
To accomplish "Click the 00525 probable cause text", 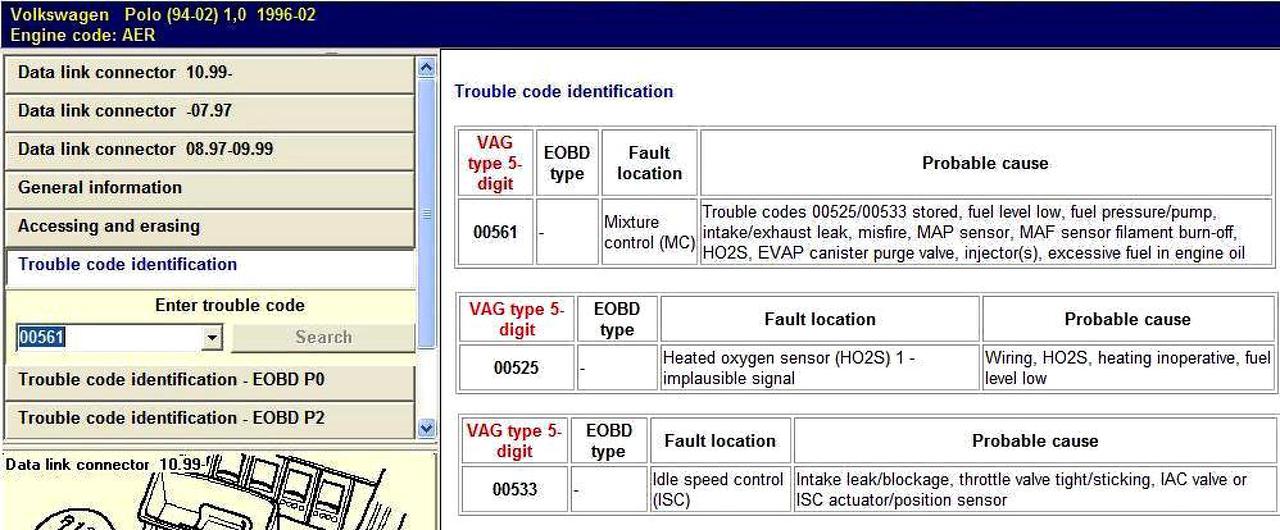I will coord(1127,367).
